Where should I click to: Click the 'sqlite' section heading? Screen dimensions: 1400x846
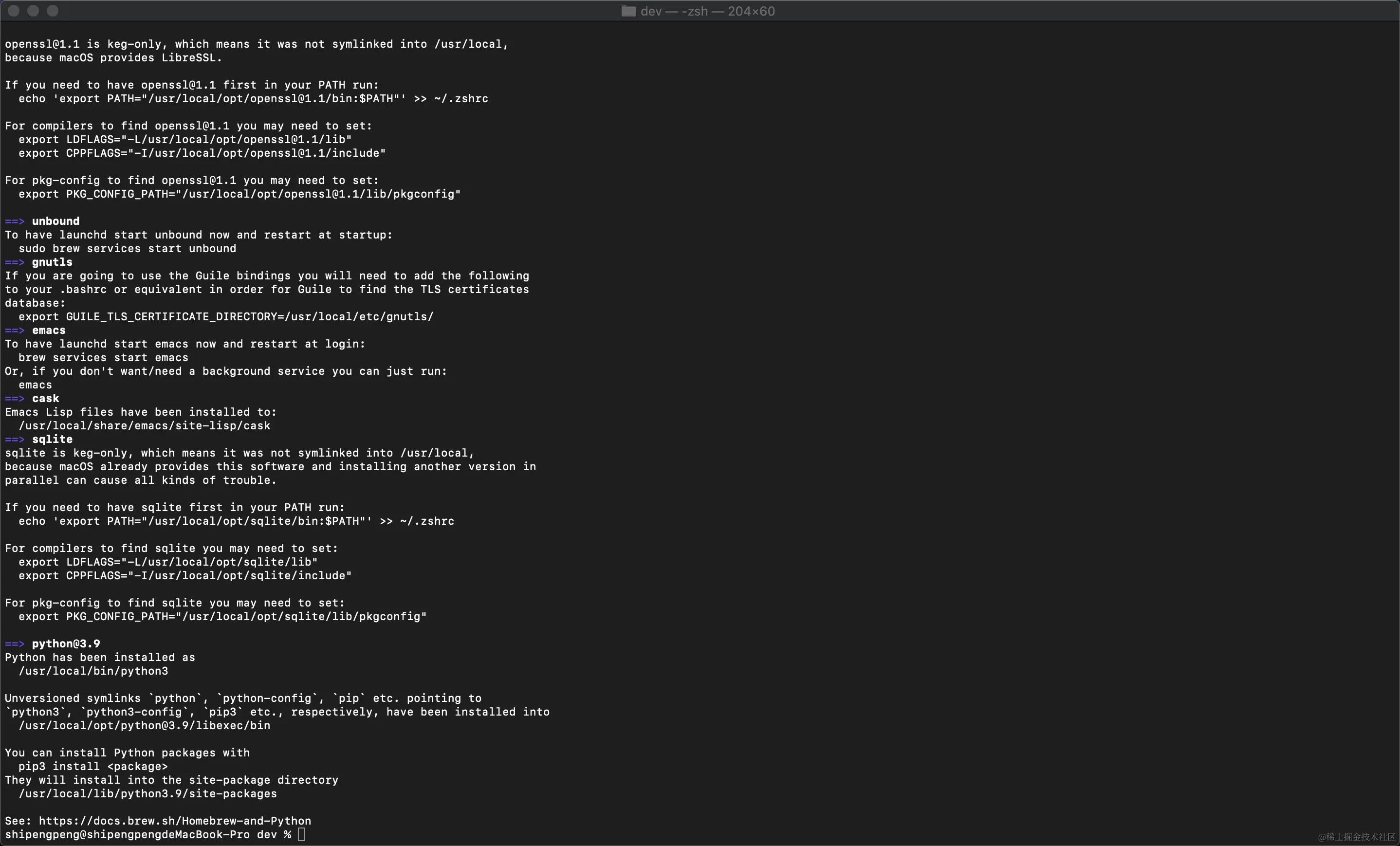(x=52, y=439)
